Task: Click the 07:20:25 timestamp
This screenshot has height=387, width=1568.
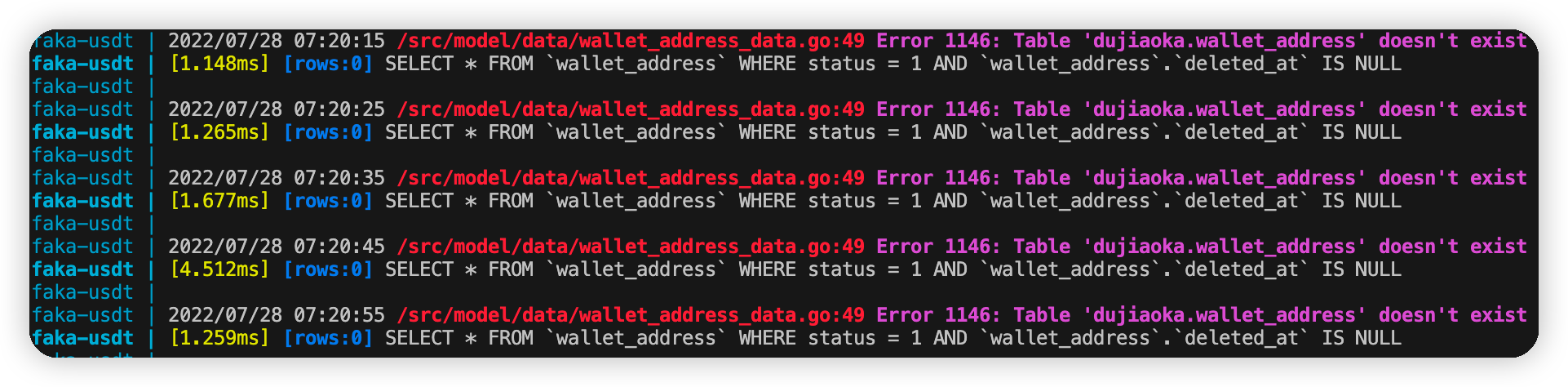Action: point(339,109)
